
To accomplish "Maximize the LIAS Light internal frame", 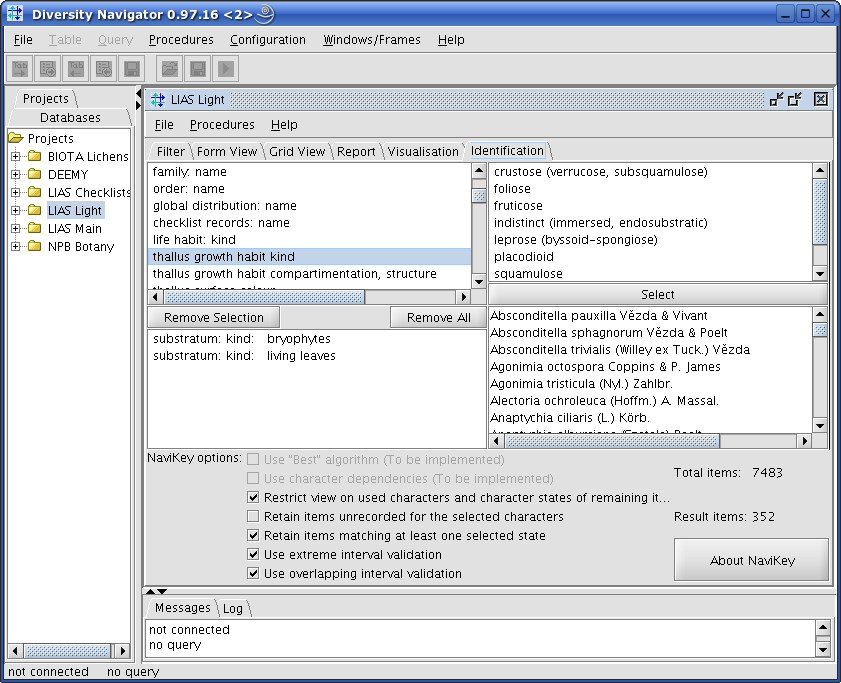I will point(794,99).
